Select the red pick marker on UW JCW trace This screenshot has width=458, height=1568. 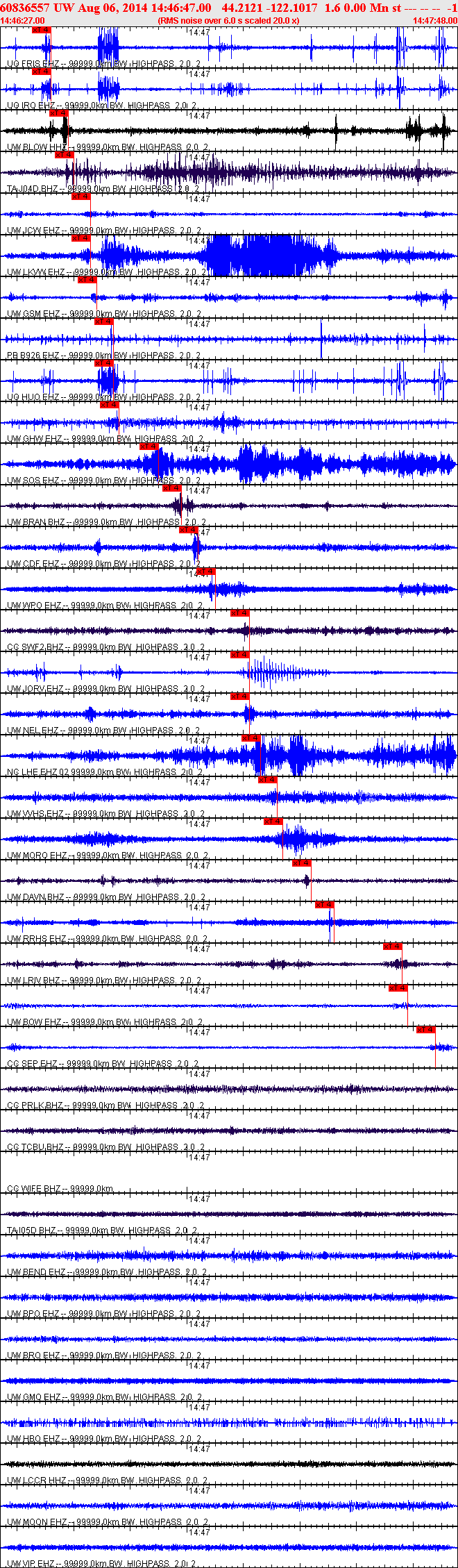tap(81, 197)
